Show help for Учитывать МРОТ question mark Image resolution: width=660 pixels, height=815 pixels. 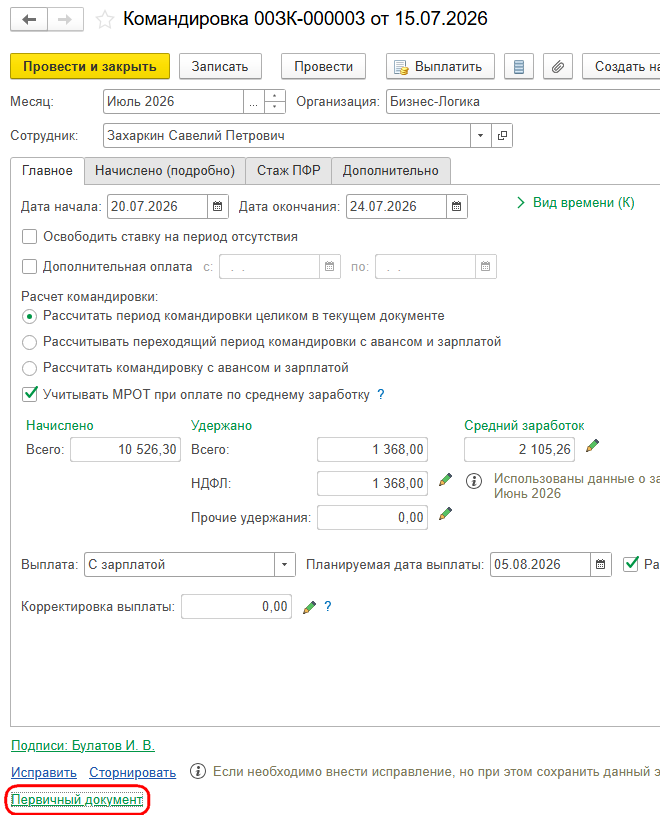pyautogui.click(x=381, y=395)
